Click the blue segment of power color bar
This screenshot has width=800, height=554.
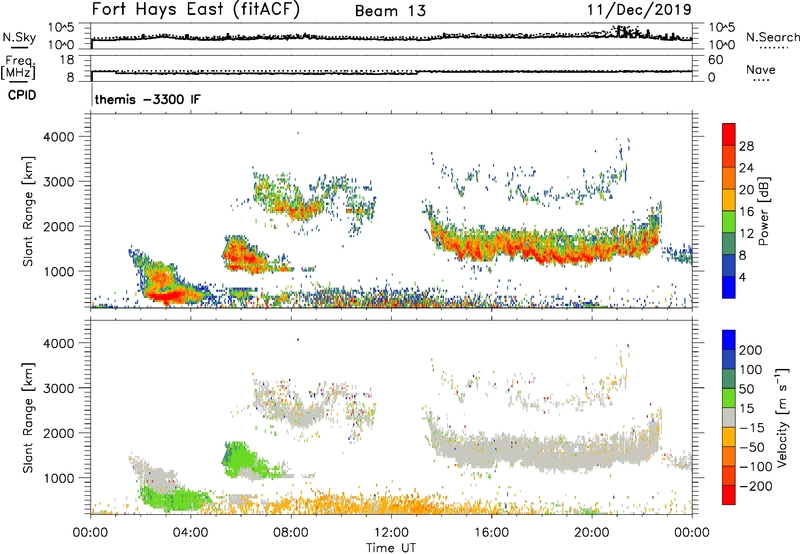click(729, 287)
